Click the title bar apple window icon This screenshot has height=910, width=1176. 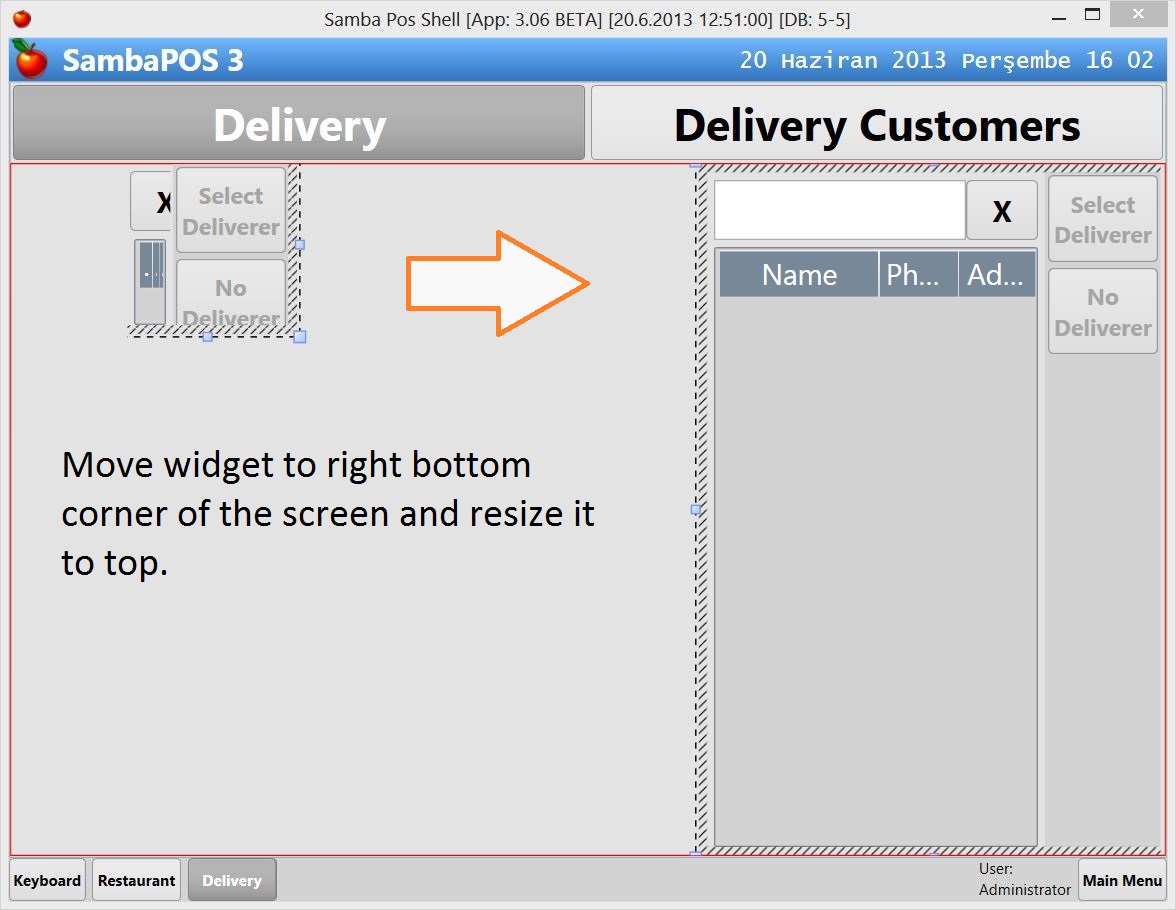(21, 19)
